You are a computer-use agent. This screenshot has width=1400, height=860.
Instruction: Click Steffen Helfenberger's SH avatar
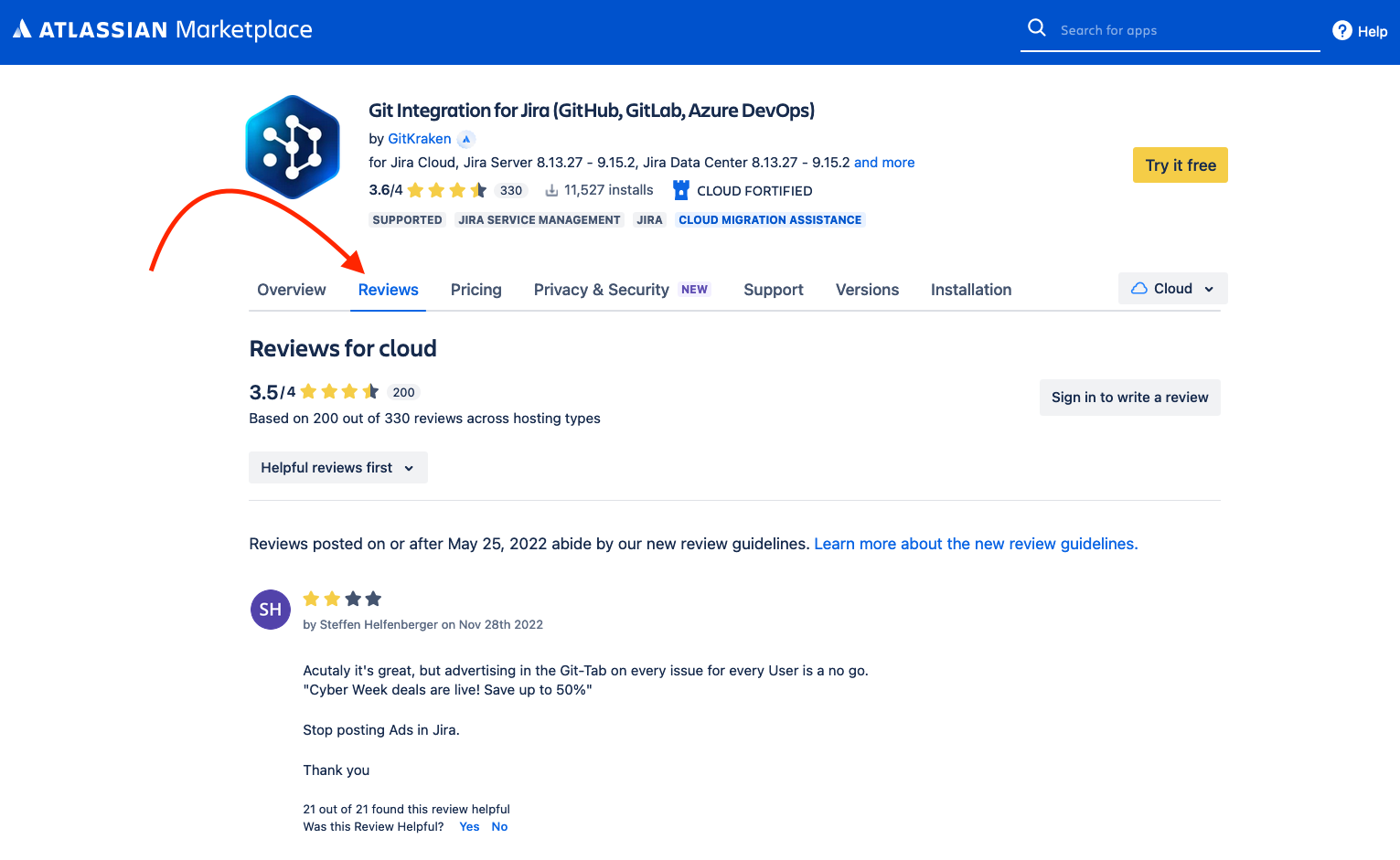click(x=270, y=609)
